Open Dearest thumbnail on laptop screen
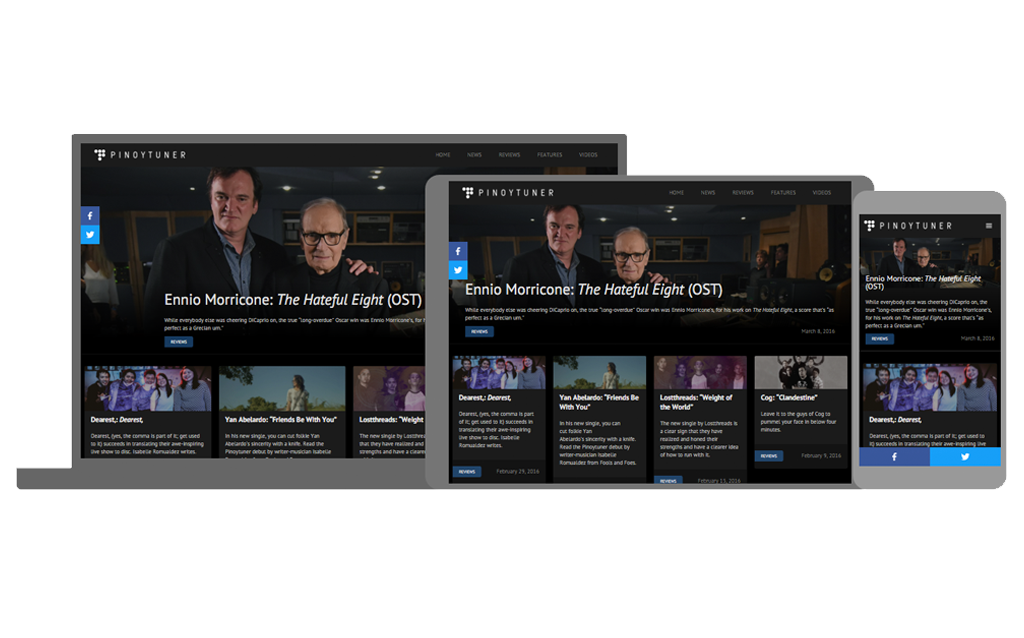 point(148,389)
